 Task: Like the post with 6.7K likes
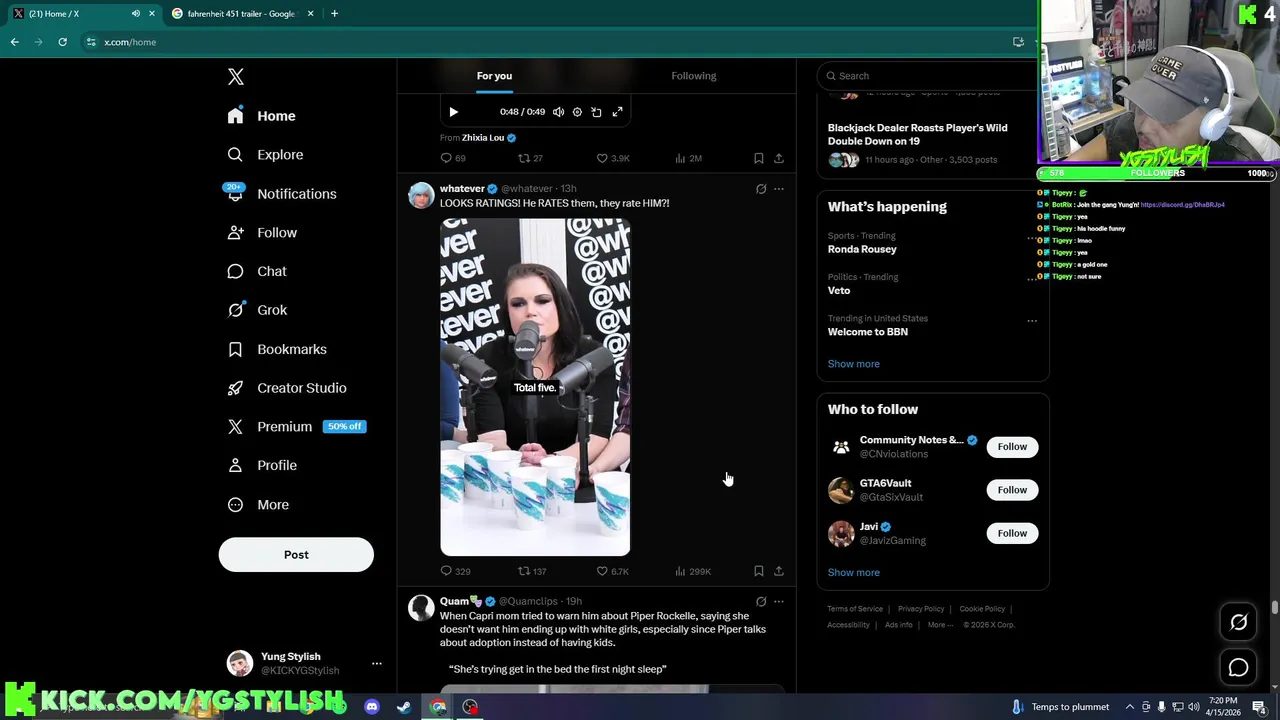613,571
